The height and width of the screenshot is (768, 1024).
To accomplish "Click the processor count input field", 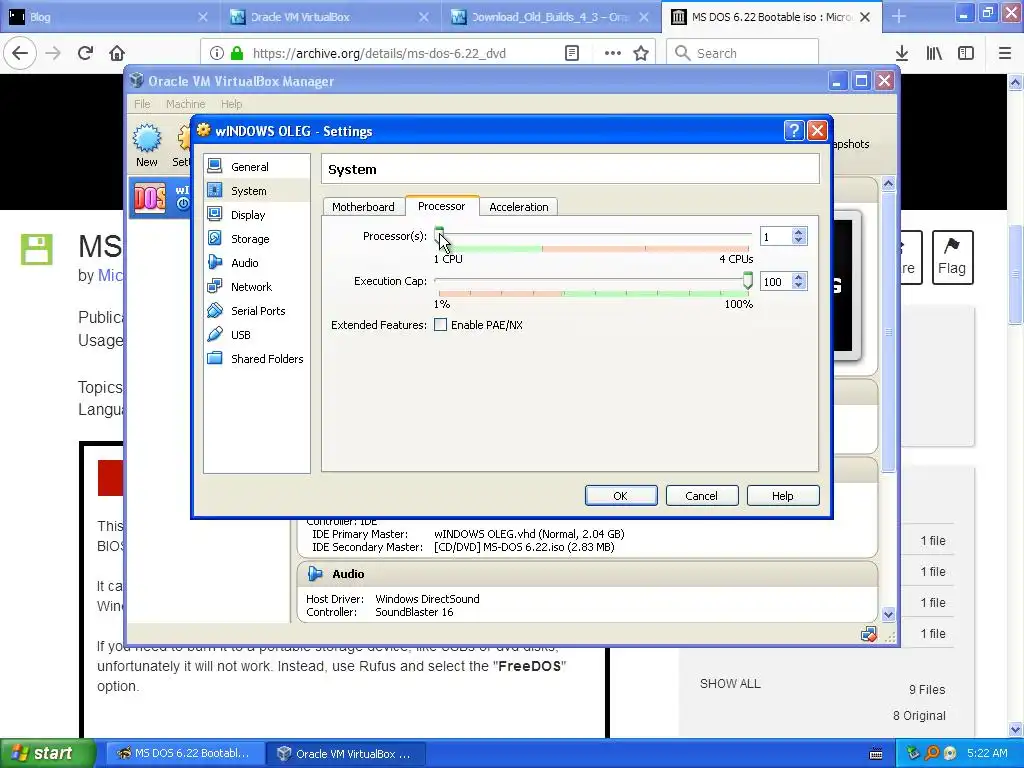I will (x=776, y=236).
